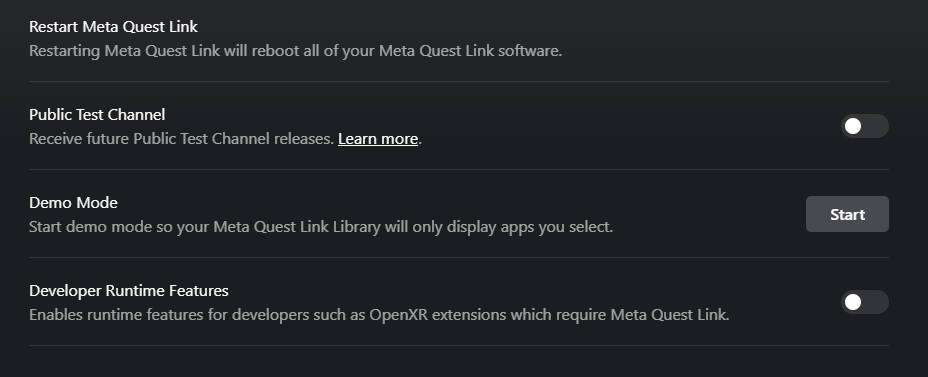Click the Demo Mode library description text
This screenshot has height=377, width=928.
[321, 227]
